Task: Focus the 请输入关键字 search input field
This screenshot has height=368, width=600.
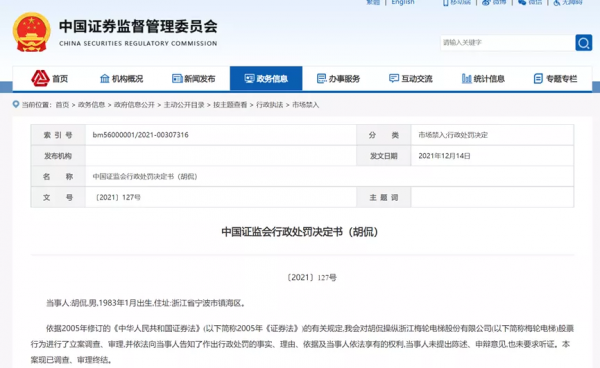Action: tap(507, 42)
